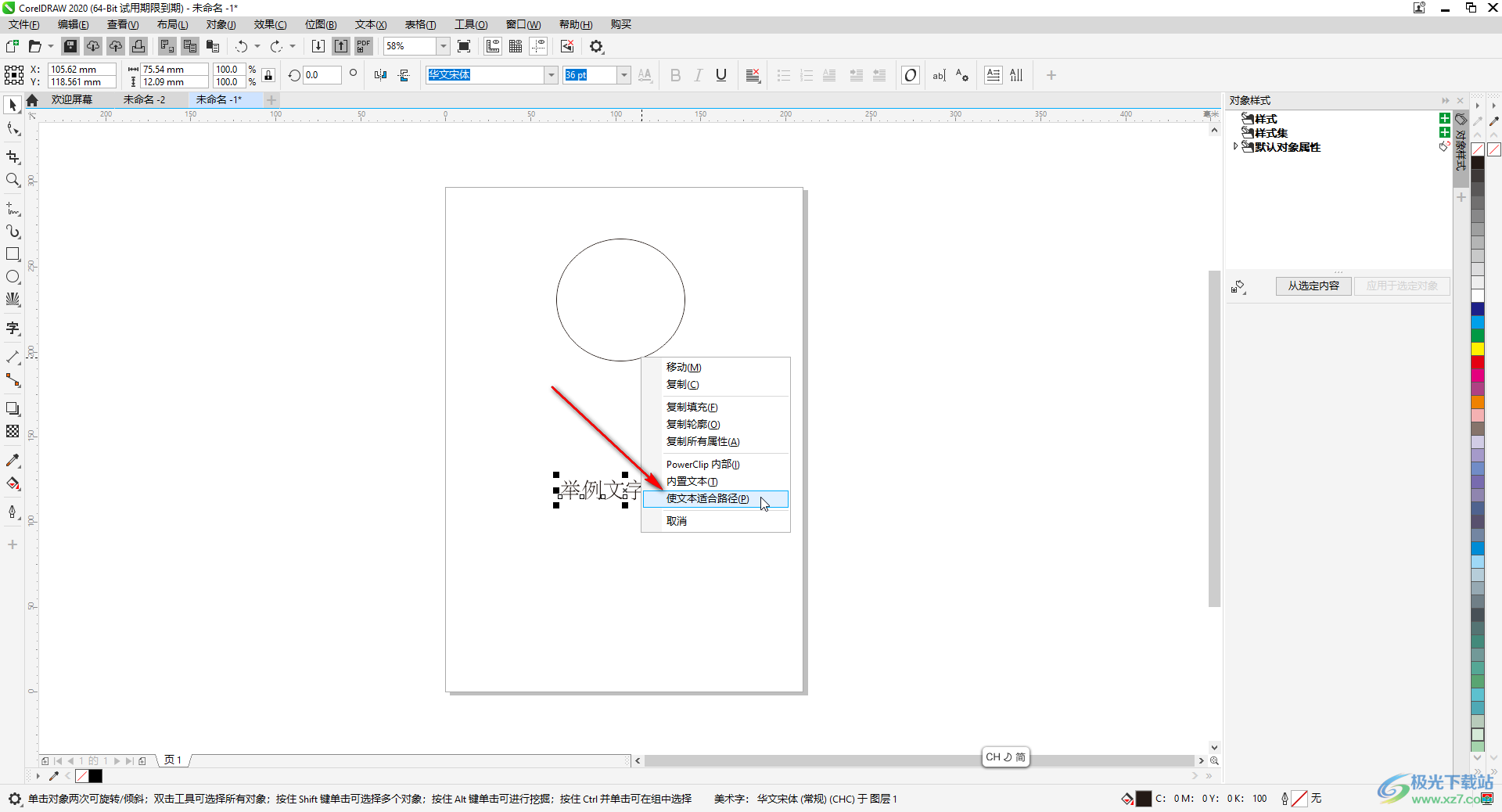Select the Crop tool
This screenshot has width=1502, height=812.
click(13, 157)
